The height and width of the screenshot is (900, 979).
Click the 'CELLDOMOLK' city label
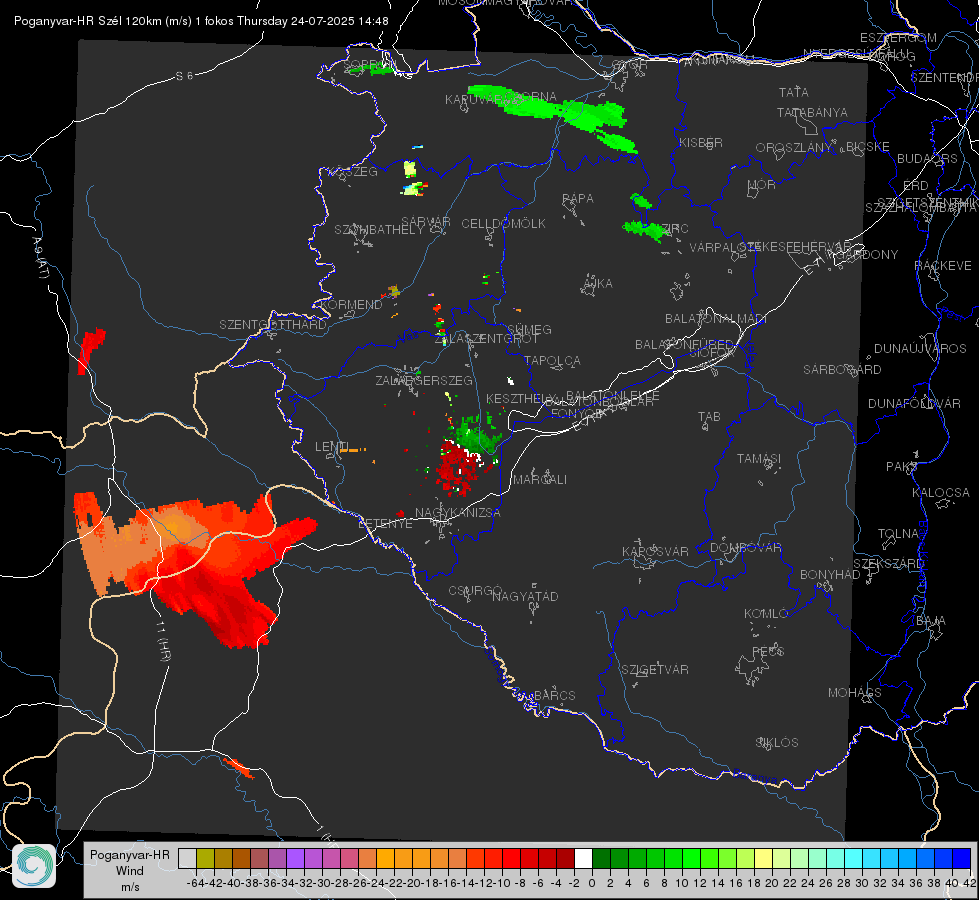pos(504,224)
